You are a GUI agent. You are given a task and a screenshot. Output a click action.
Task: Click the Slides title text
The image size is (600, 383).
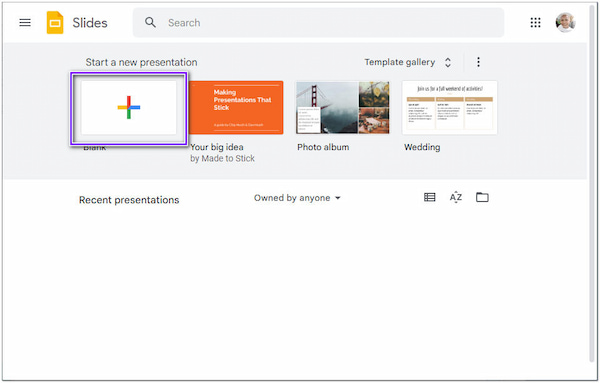click(90, 23)
